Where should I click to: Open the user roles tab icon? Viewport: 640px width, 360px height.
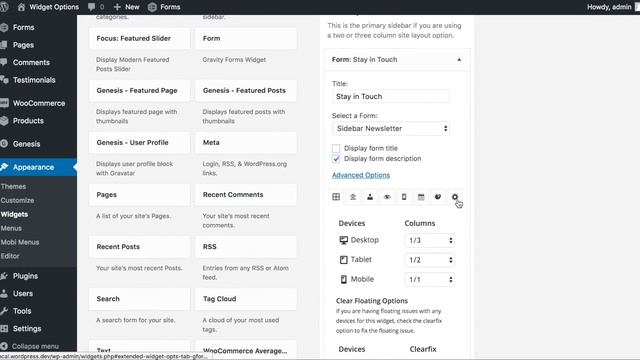pyautogui.click(x=370, y=197)
